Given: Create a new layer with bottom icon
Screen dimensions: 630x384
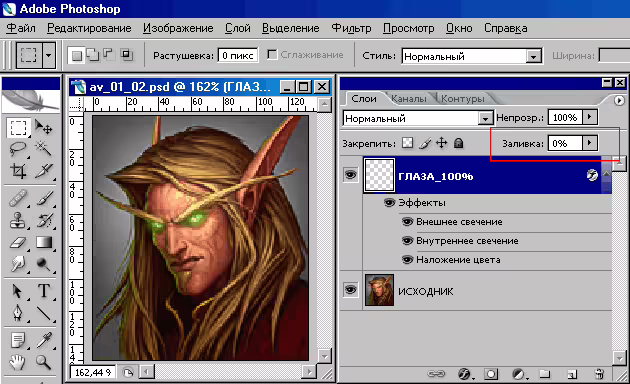Looking at the screenshot, I should click(572, 374).
